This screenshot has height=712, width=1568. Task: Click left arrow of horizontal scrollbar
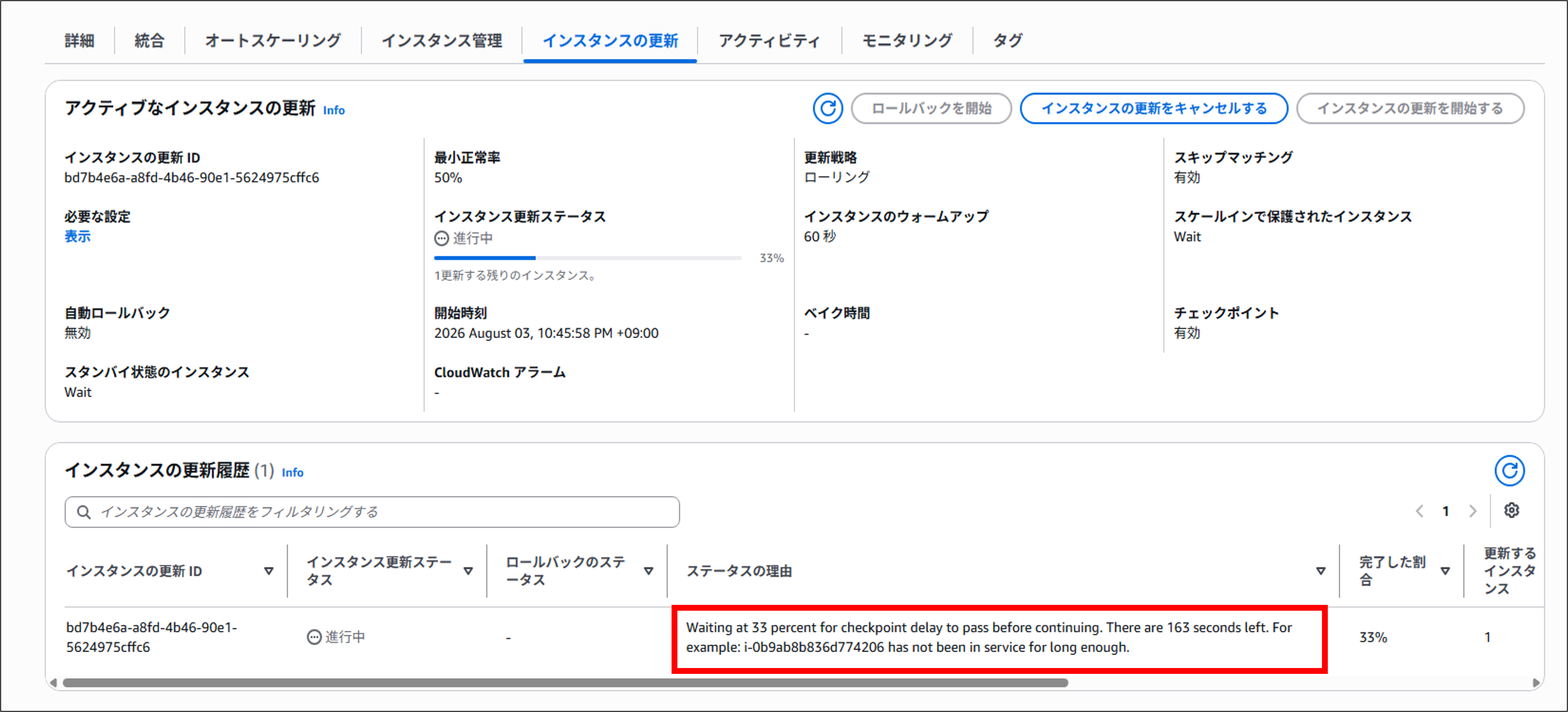(x=53, y=683)
